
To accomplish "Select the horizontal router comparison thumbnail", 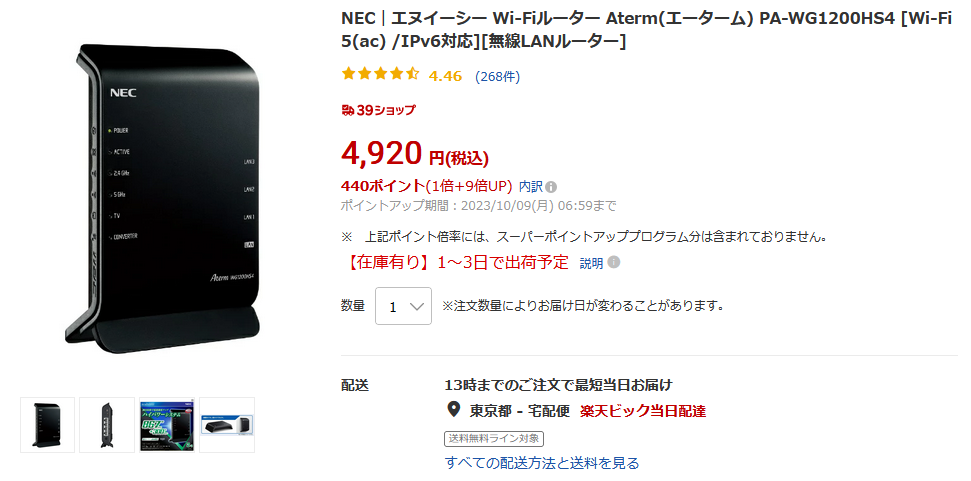I will (227, 424).
